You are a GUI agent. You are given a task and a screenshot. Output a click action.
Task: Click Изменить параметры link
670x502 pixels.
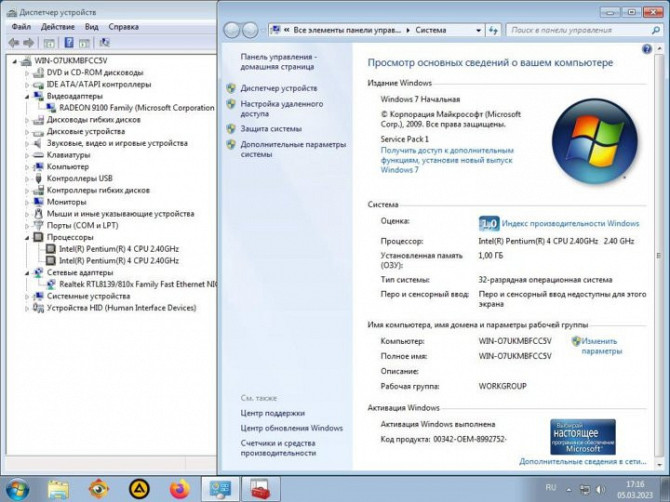coord(601,346)
